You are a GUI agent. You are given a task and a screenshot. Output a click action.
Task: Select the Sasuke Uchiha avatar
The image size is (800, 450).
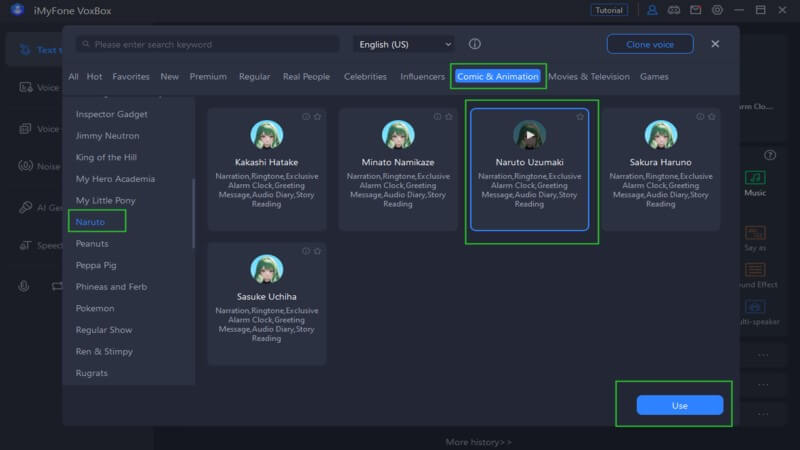(267, 269)
